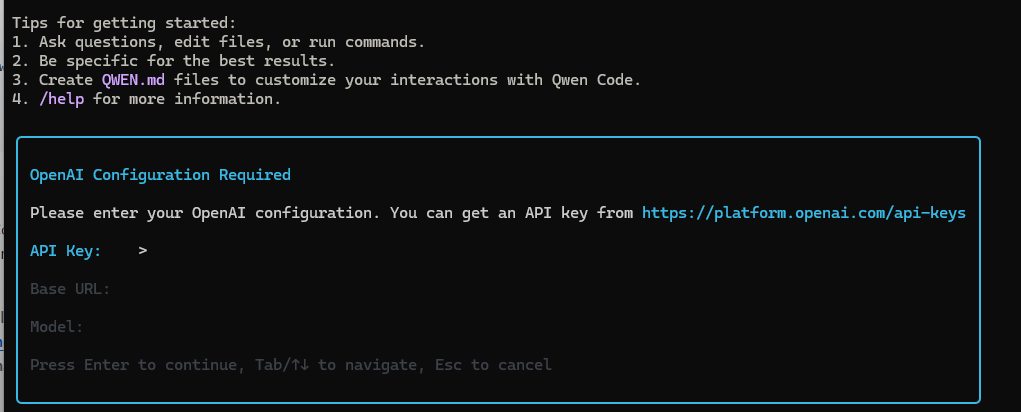Image resolution: width=1021 pixels, height=412 pixels.
Task: Open the platform.openai.com api-keys link
Action: 803,213
